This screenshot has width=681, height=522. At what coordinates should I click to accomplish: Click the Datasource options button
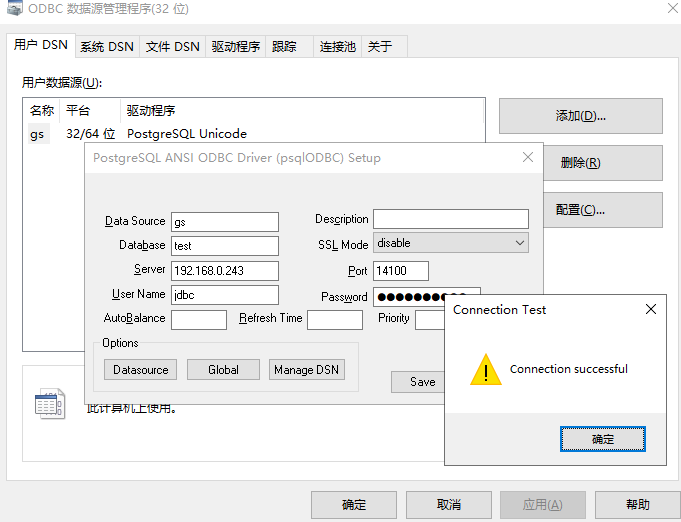[140, 370]
